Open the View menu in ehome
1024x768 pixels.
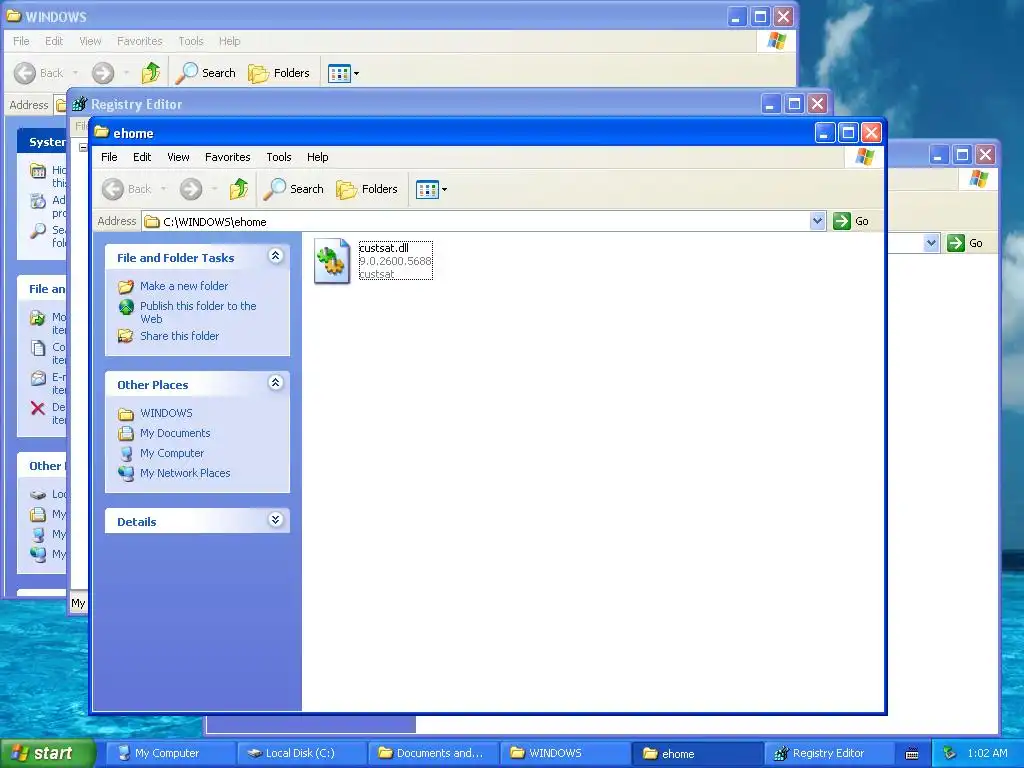[178, 157]
